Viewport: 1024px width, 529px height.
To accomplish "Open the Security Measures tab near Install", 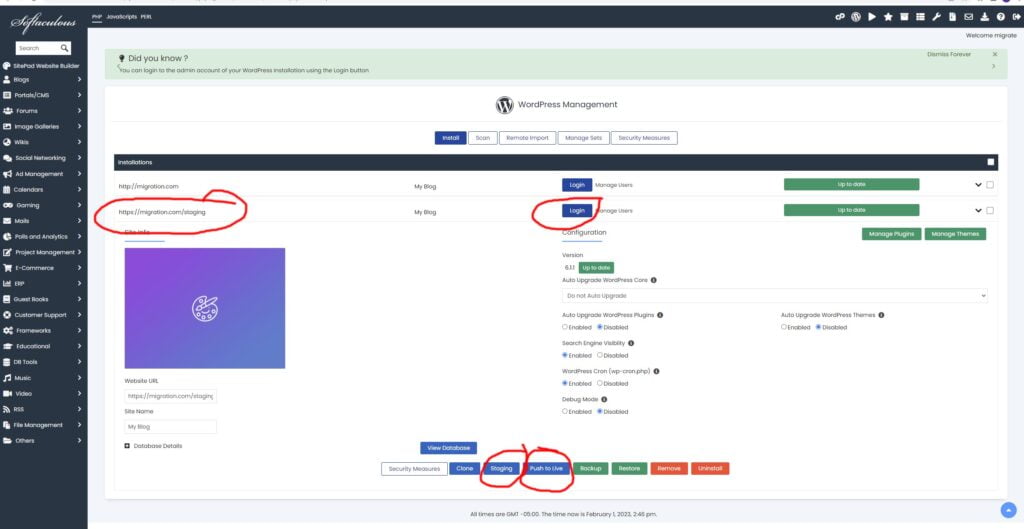I will click(644, 138).
